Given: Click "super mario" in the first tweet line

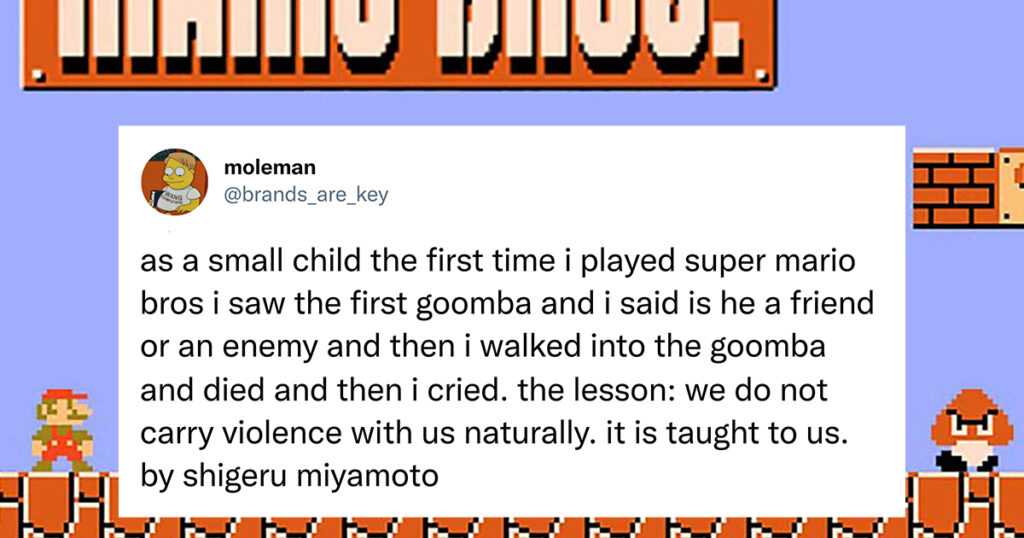Looking at the screenshot, I should (770, 262).
